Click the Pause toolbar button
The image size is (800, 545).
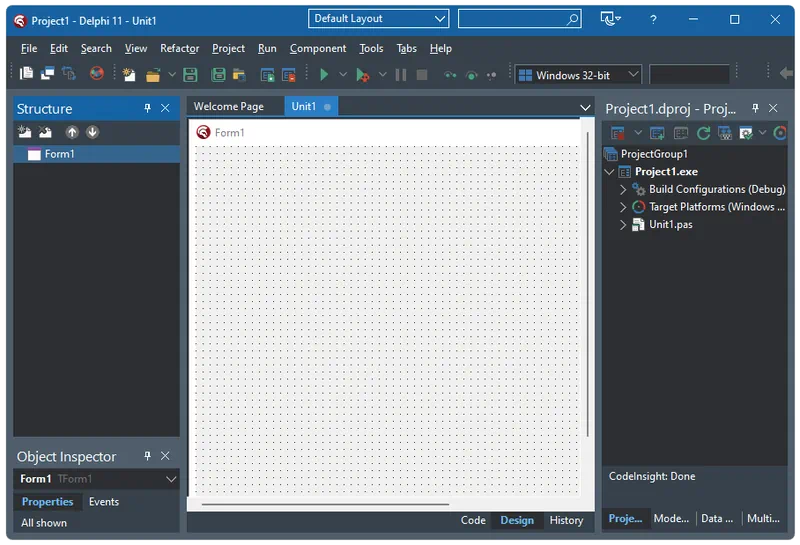401,75
